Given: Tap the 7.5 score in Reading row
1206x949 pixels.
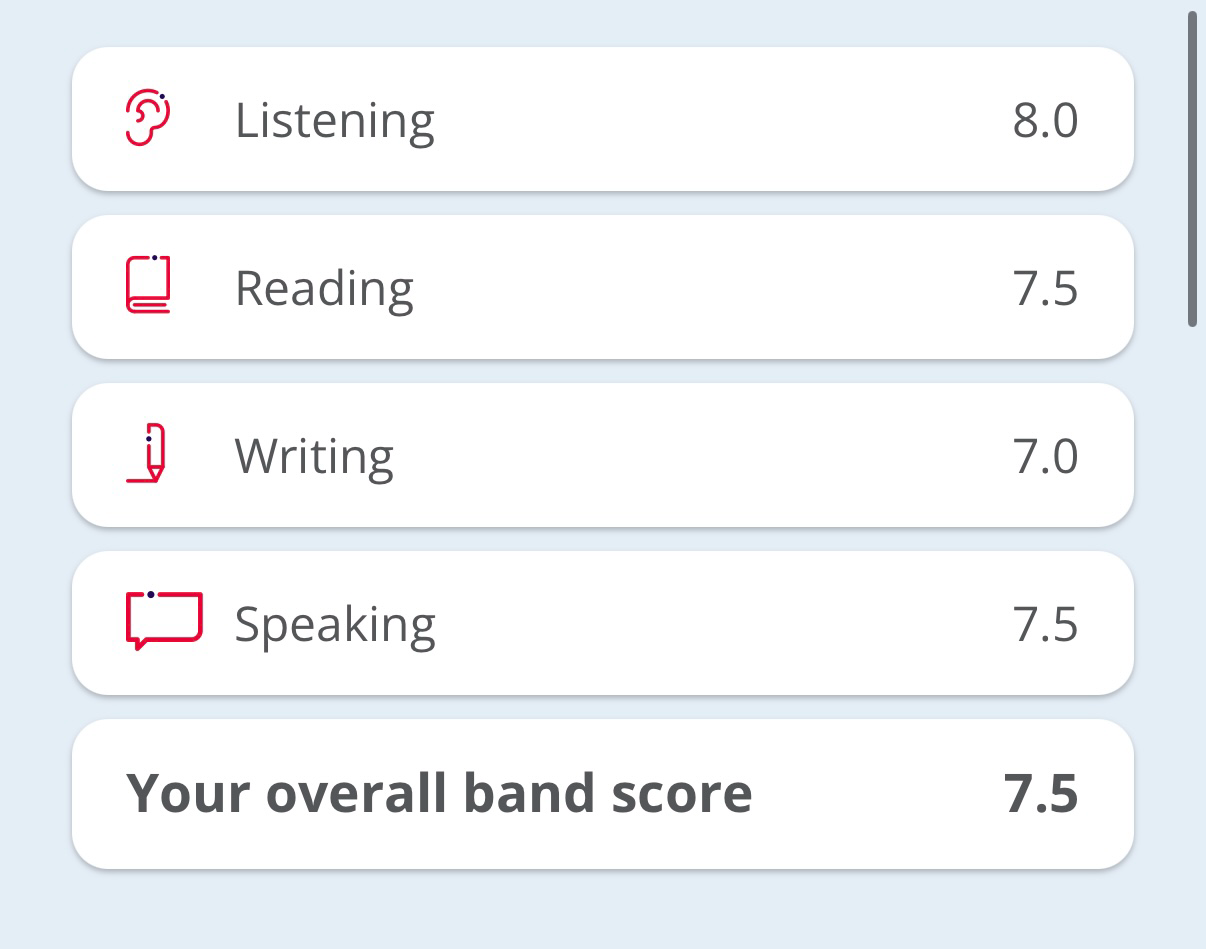Looking at the screenshot, I should (x=1045, y=289).
